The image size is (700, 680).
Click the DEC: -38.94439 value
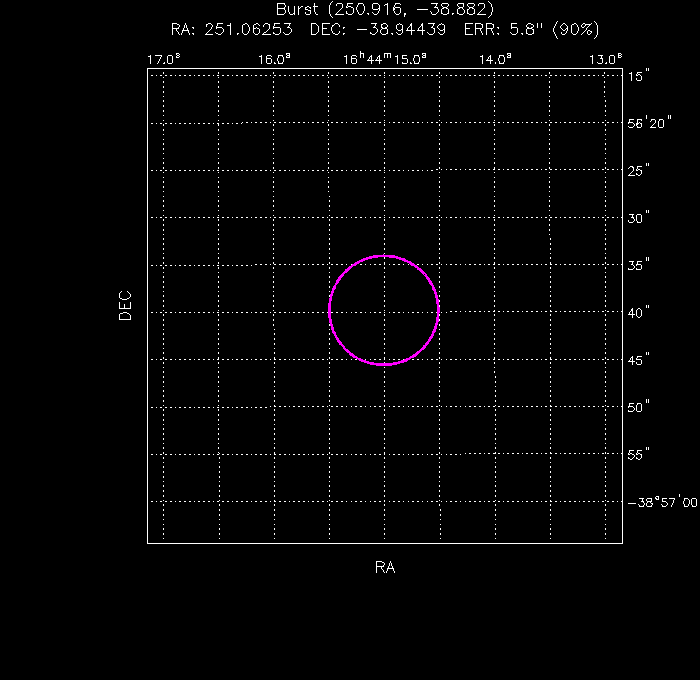[x=378, y=30]
